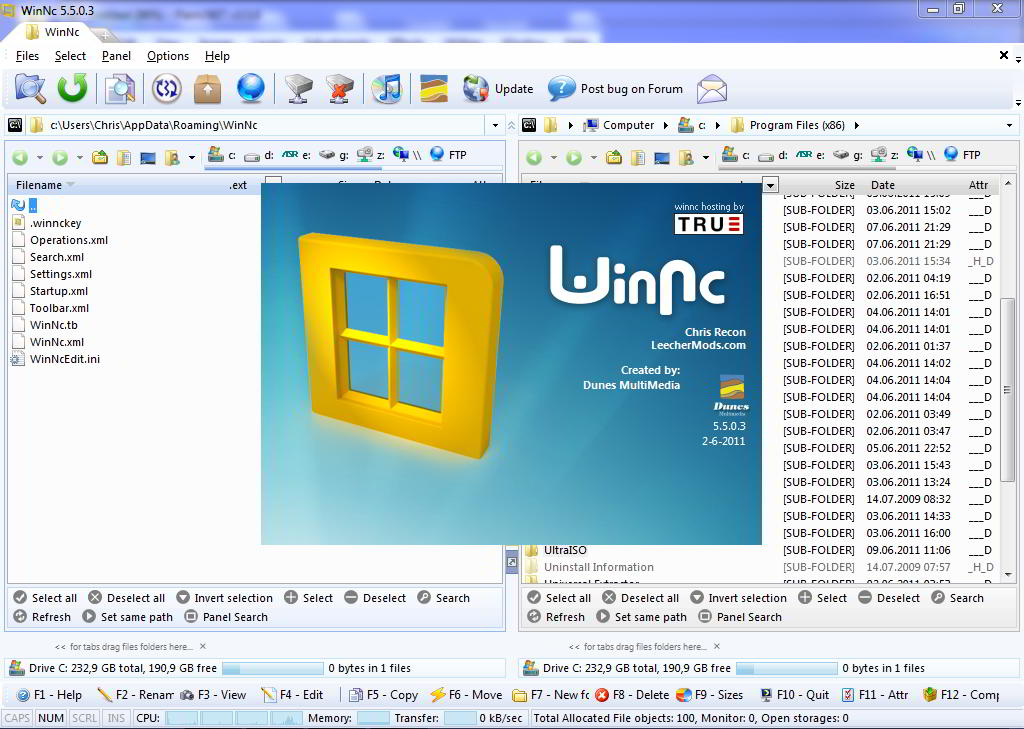
Task: Select drive Z: in the right panel drive bar
Action: pyautogui.click(x=886, y=154)
